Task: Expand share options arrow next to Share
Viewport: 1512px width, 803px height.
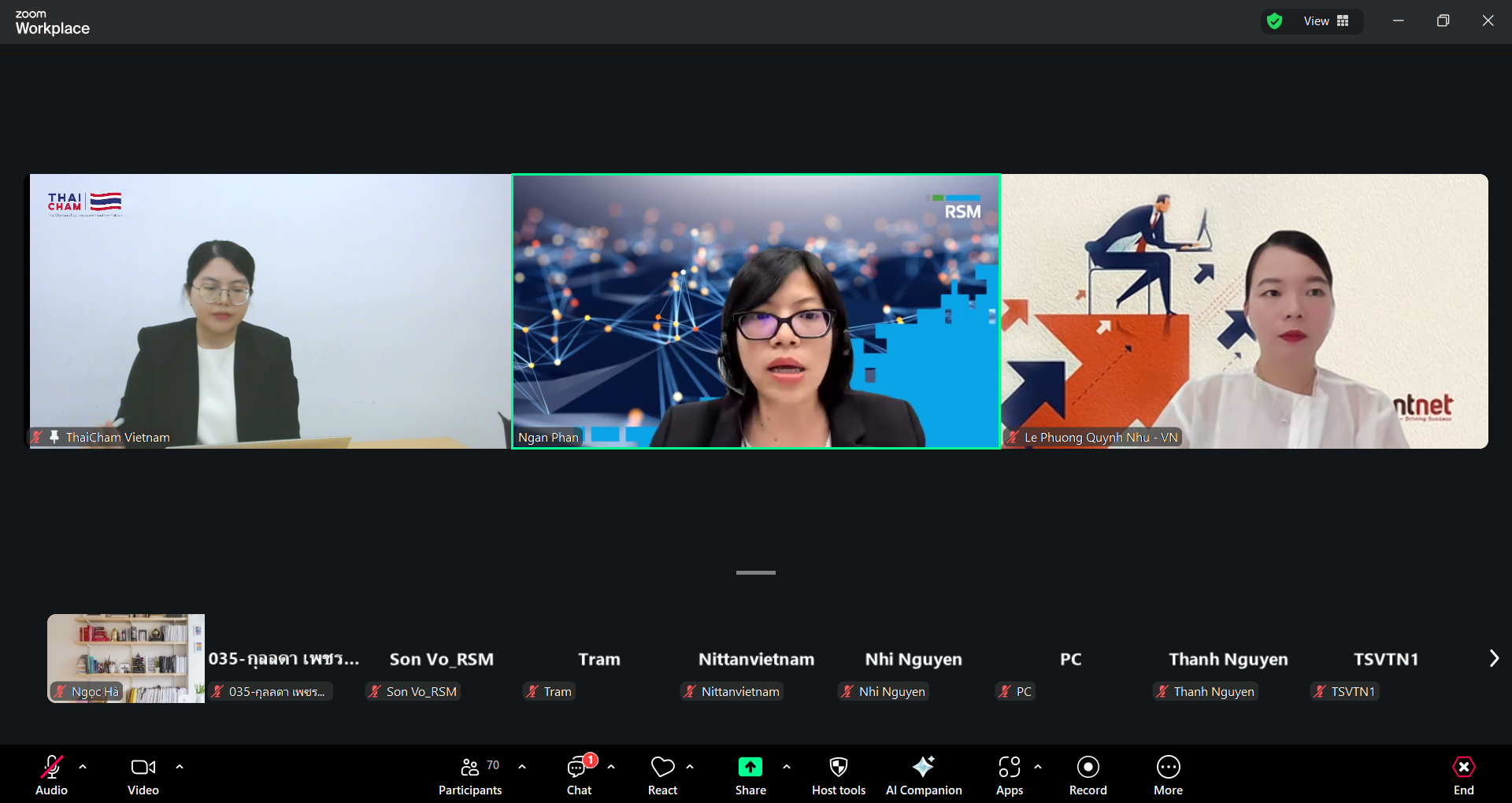Action: click(x=787, y=766)
